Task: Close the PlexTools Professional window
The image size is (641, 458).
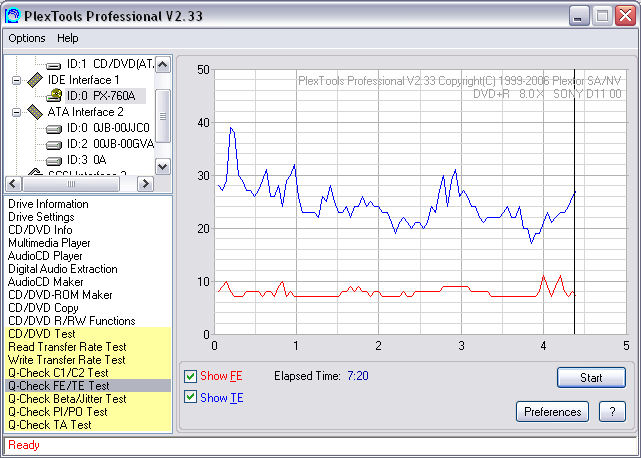Action: pyautogui.click(x=625, y=16)
